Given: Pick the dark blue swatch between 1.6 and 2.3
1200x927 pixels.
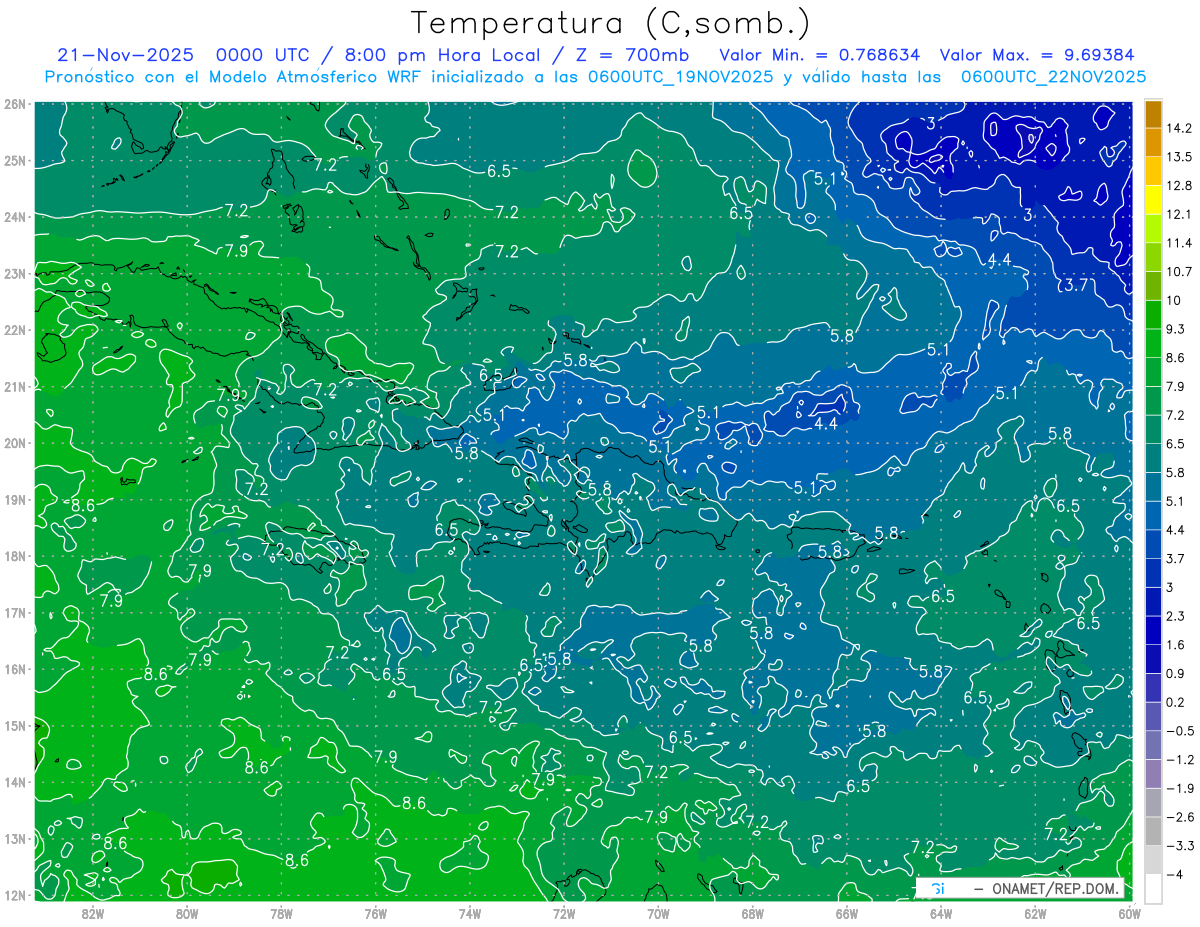Looking at the screenshot, I should point(1153,630).
